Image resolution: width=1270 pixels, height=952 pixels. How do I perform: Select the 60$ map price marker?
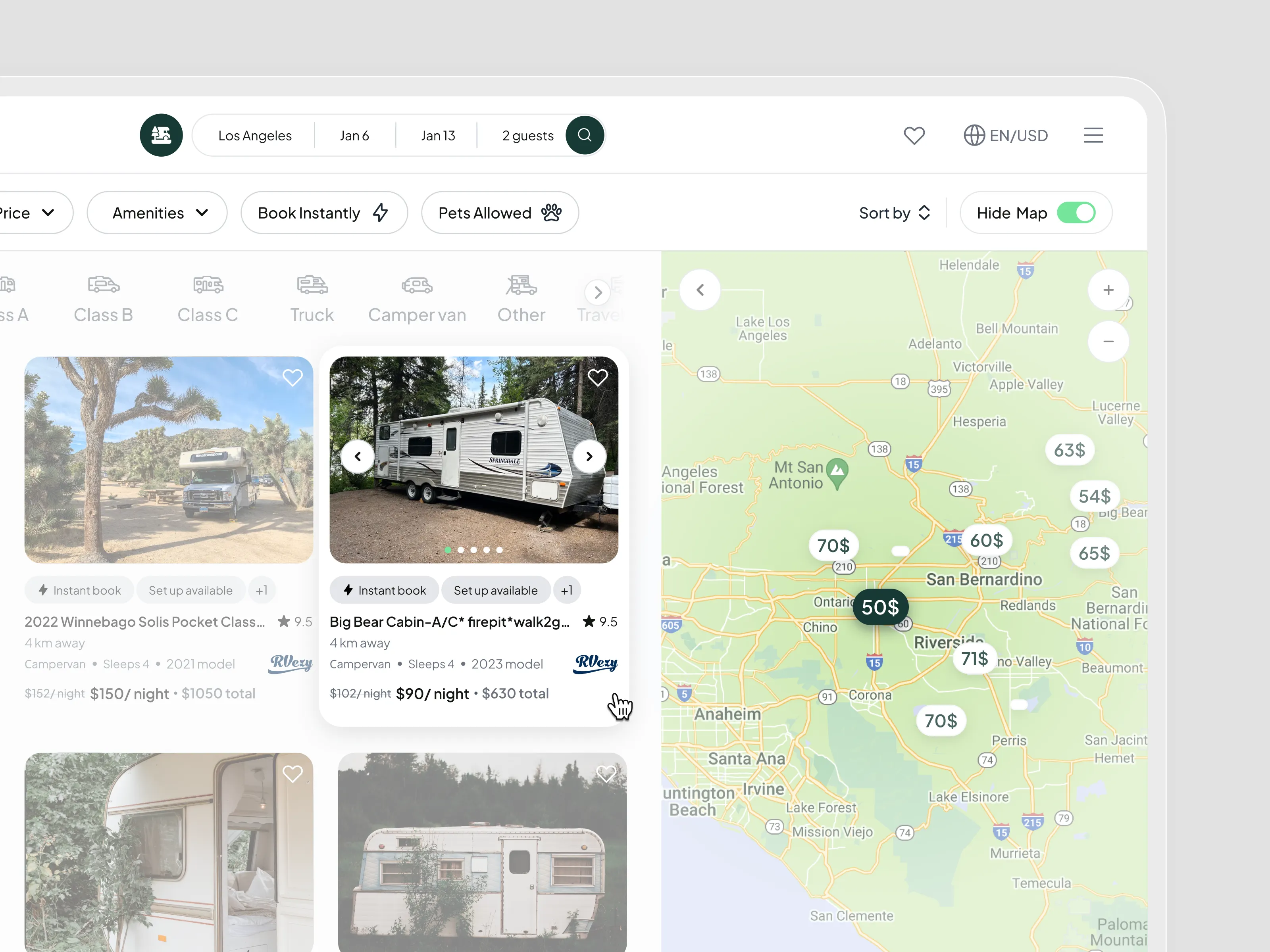pyautogui.click(x=986, y=540)
